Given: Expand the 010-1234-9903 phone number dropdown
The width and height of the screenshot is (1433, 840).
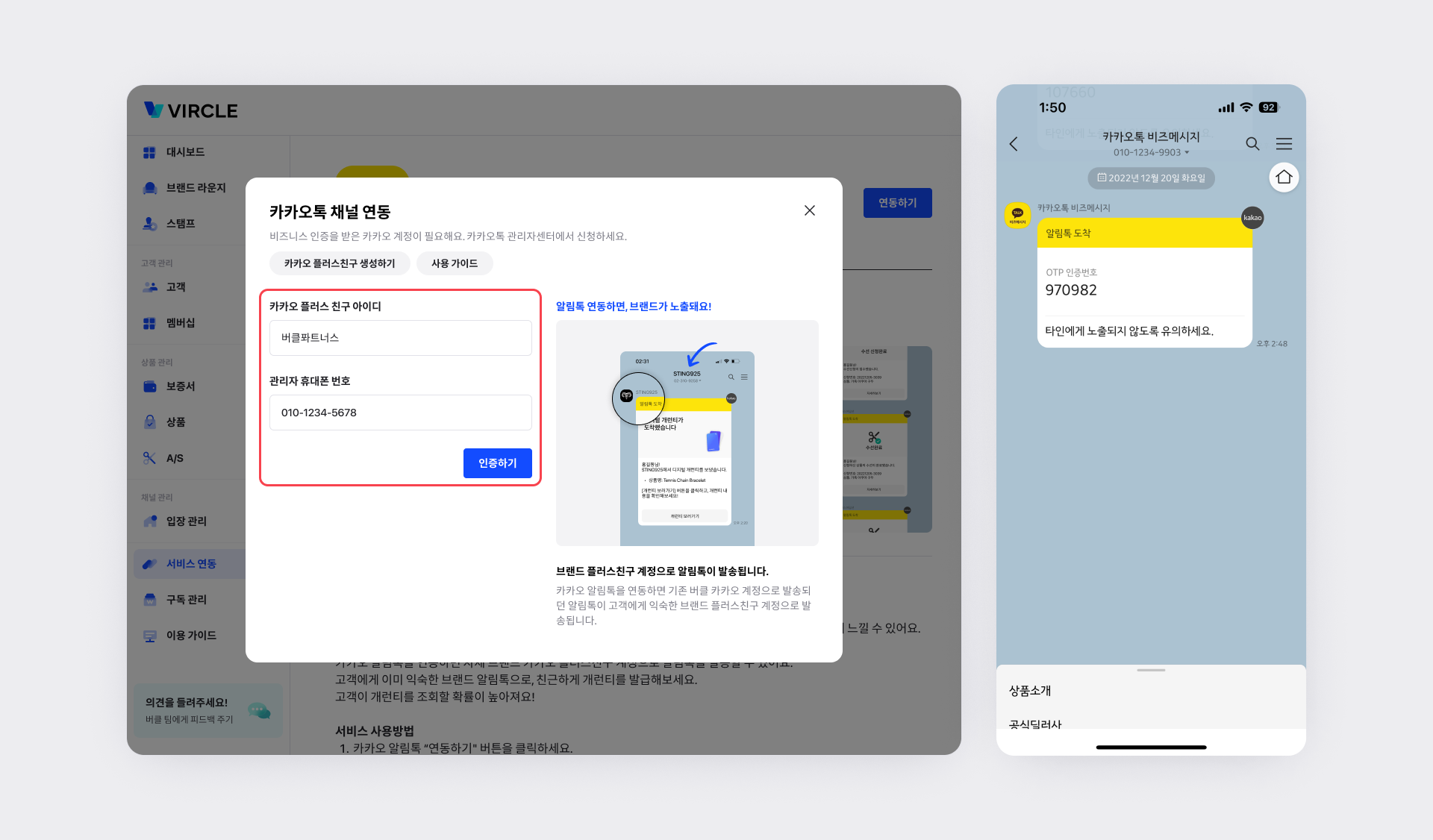Looking at the screenshot, I should (1151, 152).
